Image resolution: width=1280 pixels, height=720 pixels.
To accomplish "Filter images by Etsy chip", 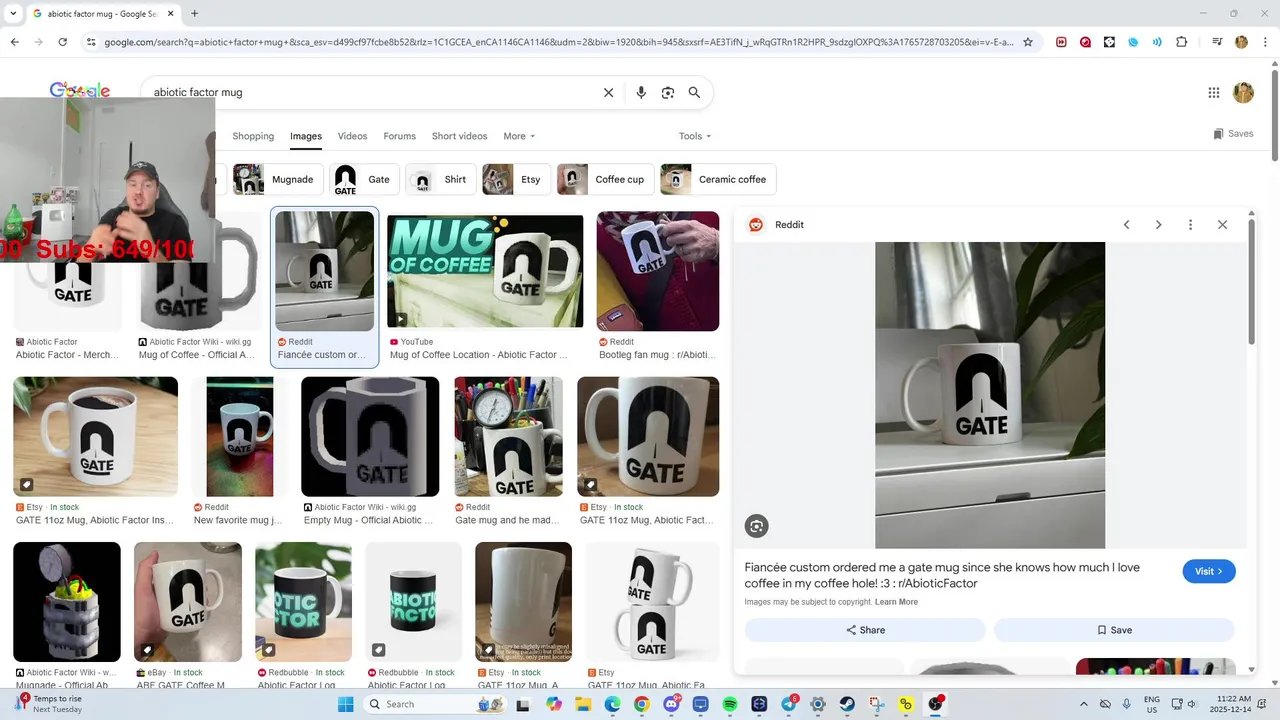I will 516,179.
